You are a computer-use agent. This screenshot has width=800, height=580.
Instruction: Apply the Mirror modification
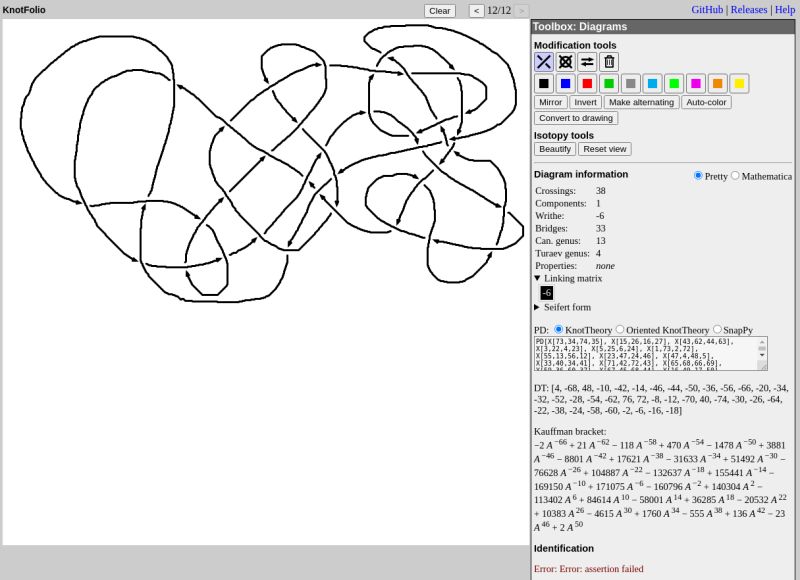coord(550,102)
